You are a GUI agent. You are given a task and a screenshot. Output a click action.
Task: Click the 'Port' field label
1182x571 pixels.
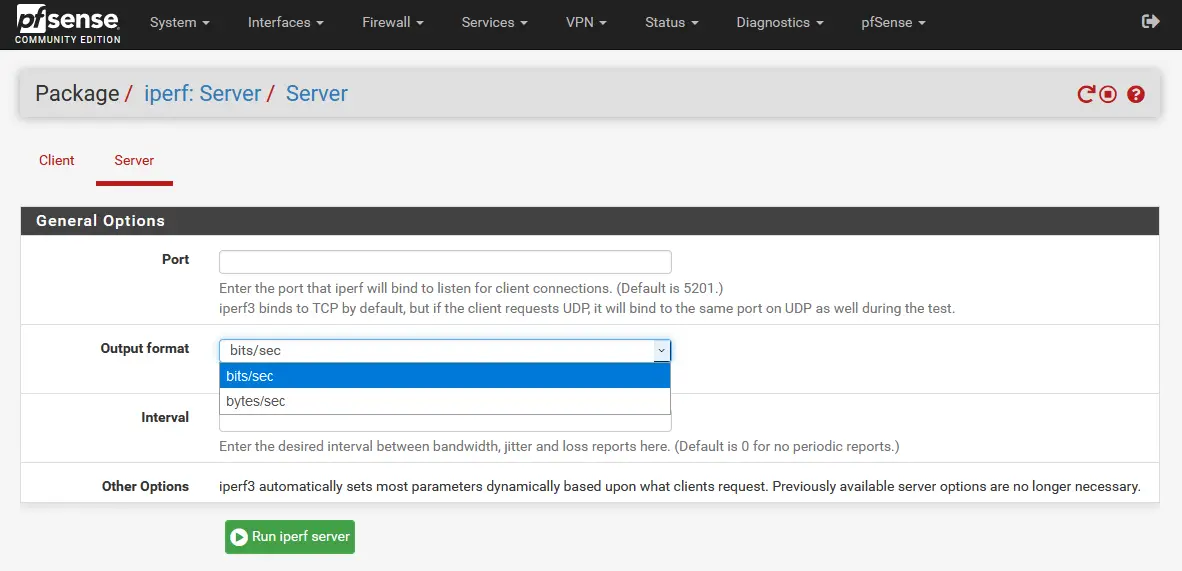coord(176,259)
